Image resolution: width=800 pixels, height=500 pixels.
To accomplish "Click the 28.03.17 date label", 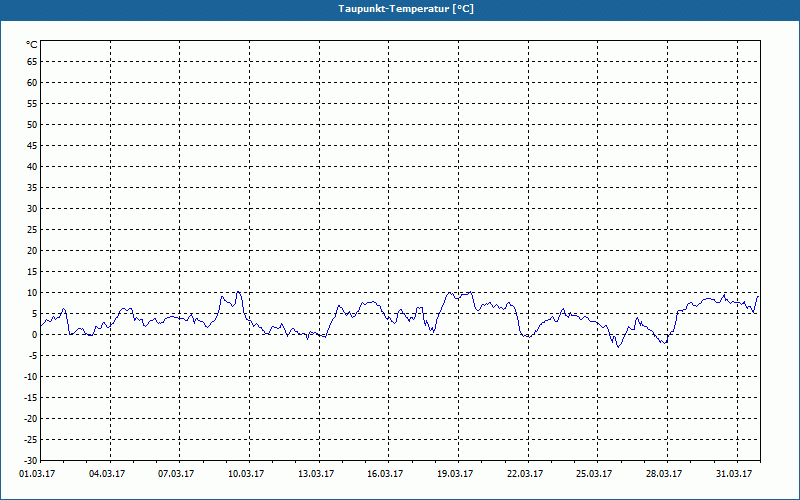I will click(664, 474).
